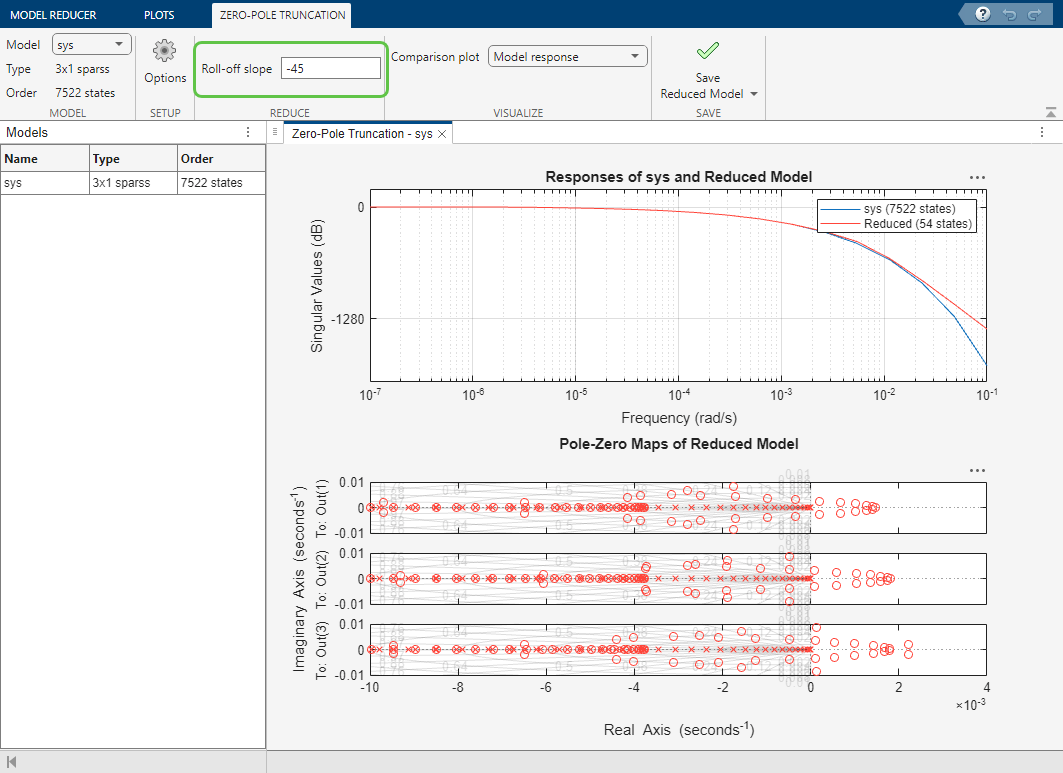Expand the Save Reduced Model arrow

754,94
